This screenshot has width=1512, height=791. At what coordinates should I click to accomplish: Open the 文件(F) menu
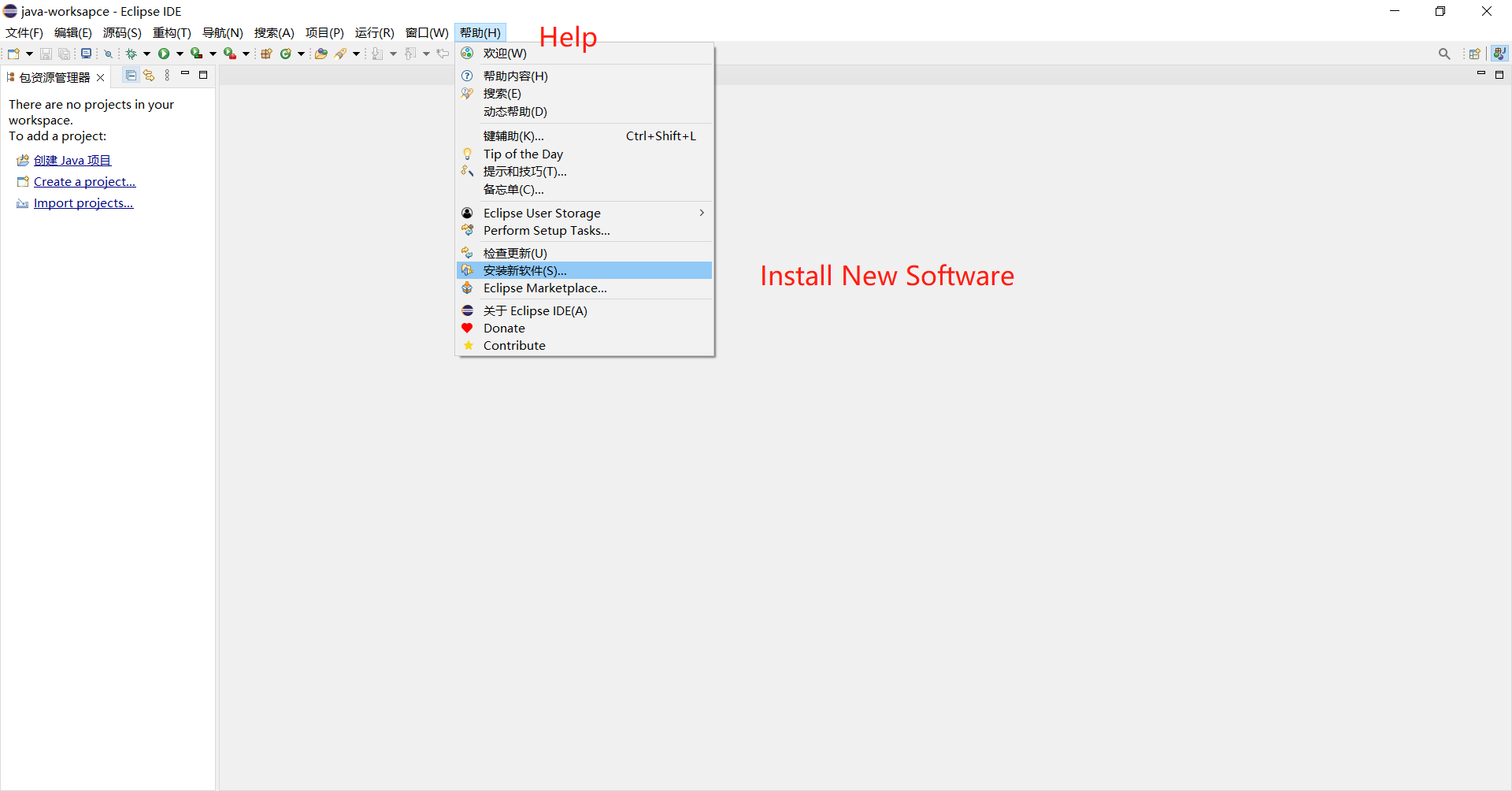(x=24, y=32)
